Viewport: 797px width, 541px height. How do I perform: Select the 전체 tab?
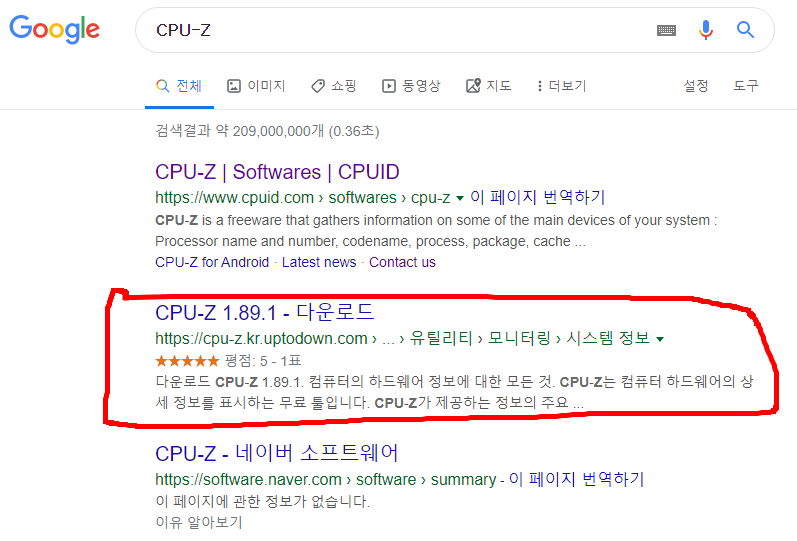point(179,86)
